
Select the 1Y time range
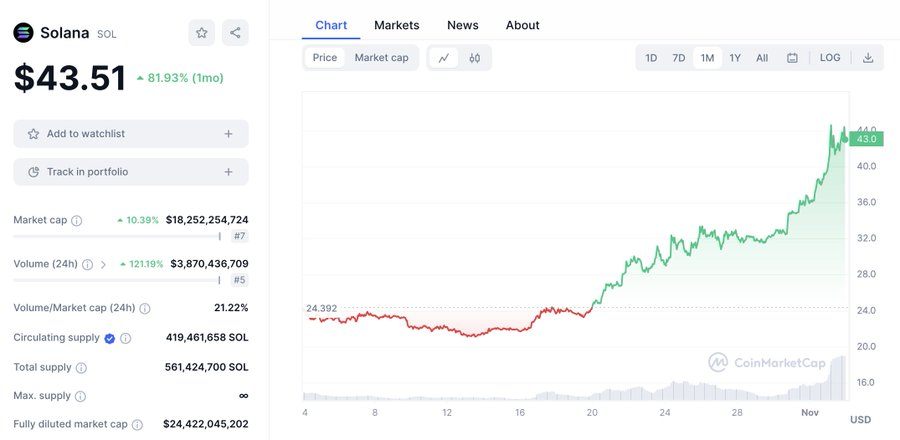735,58
